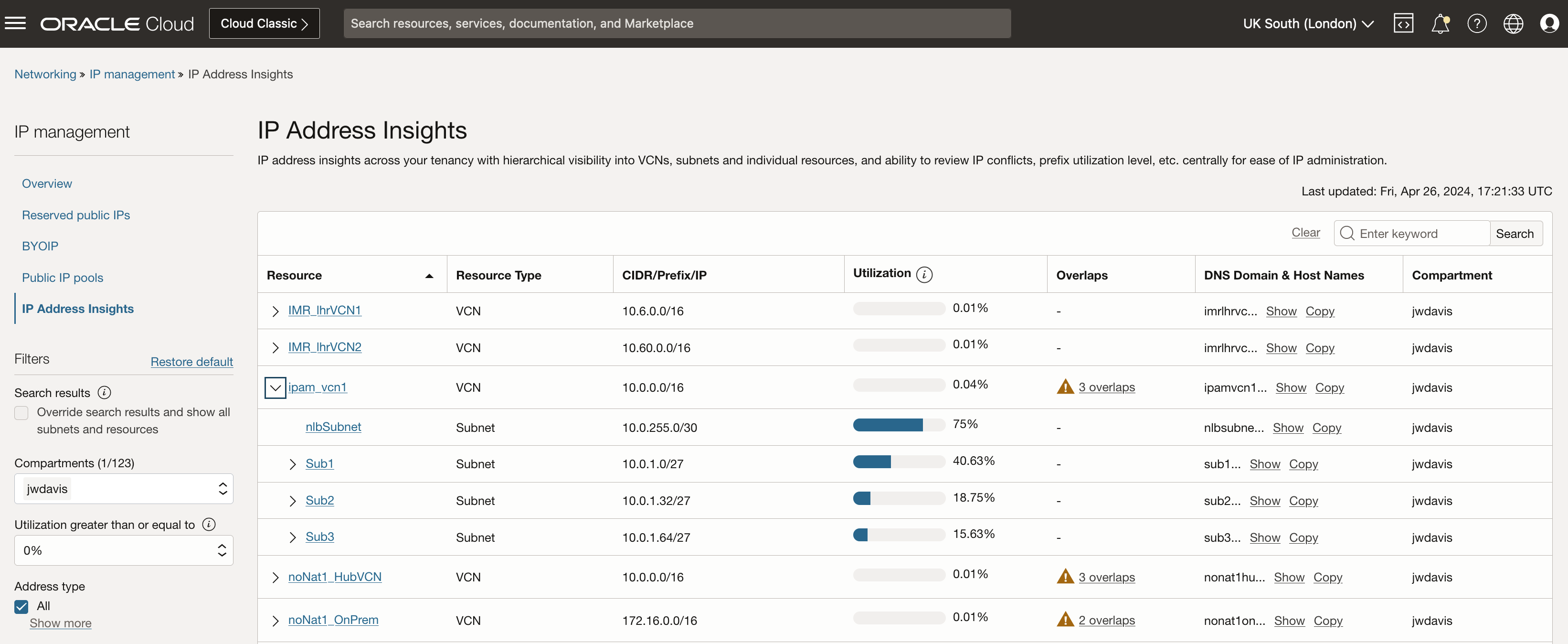The width and height of the screenshot is (1568, 644).
Task: Increase utilization filter using stepper arrows
Action: coord(222,545)
